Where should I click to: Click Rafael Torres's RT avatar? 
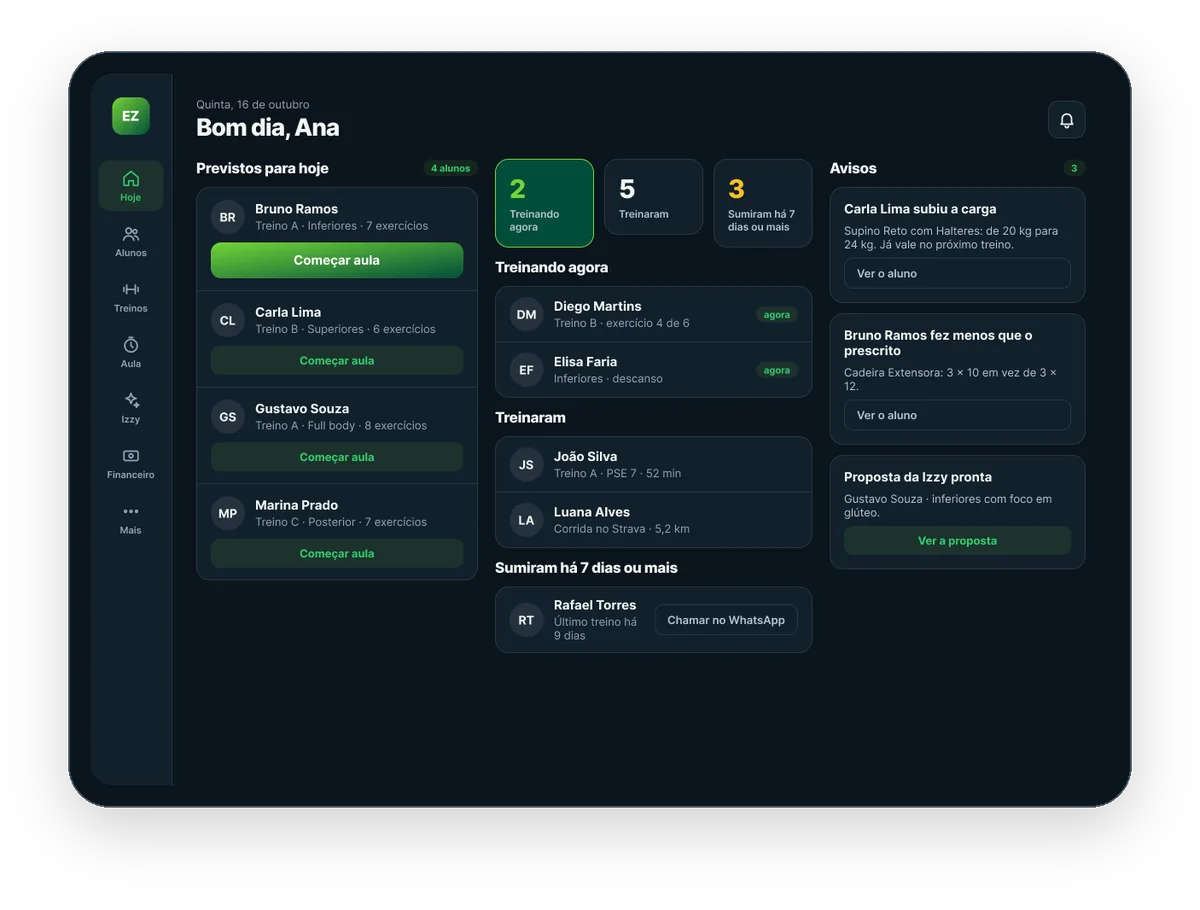[x=526, y=620]
